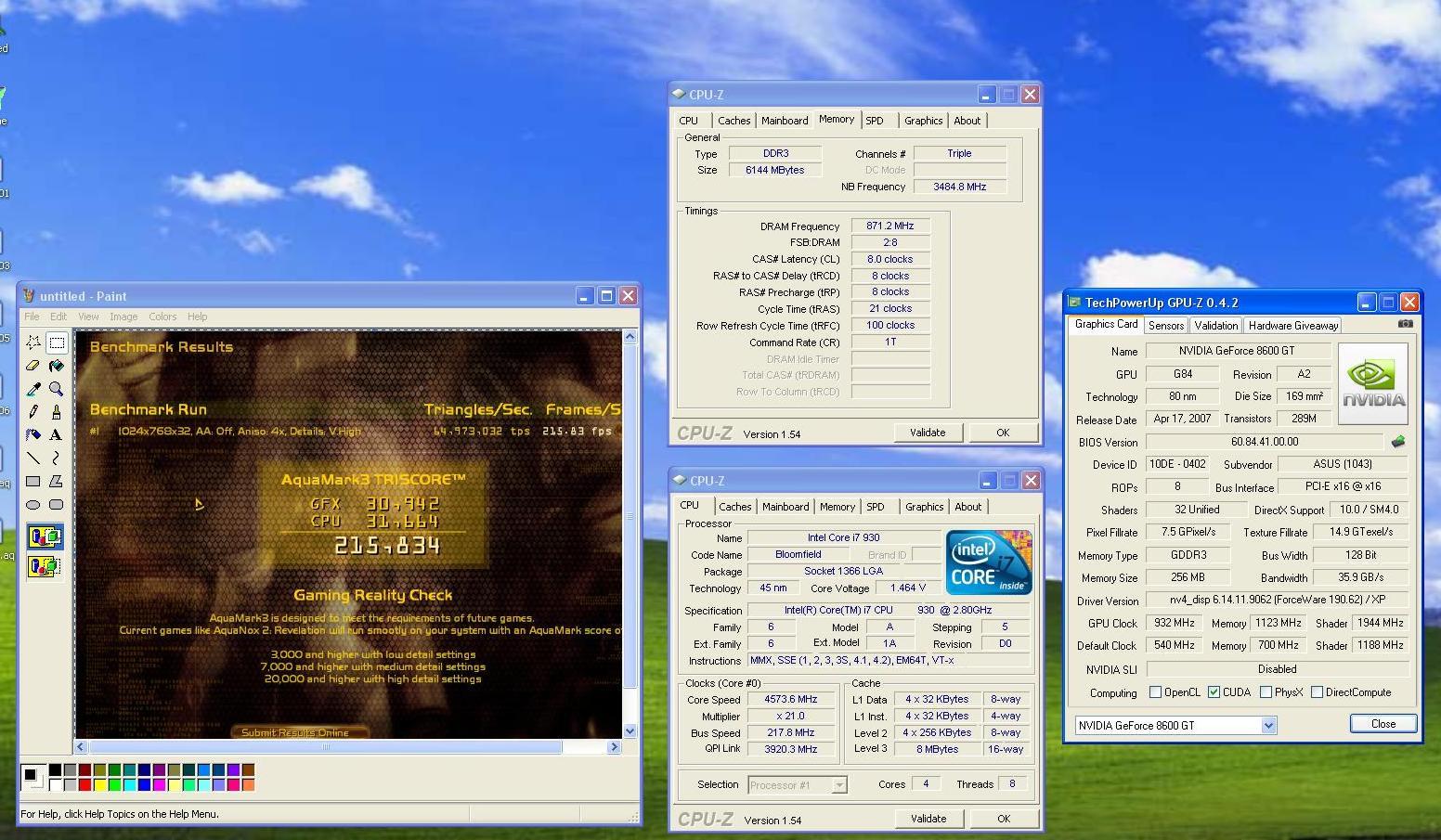Click the Intel Core i7 logo in CPU-Z
The width and height of the screenshot is (1441, 840).
[x=989, y=562]
